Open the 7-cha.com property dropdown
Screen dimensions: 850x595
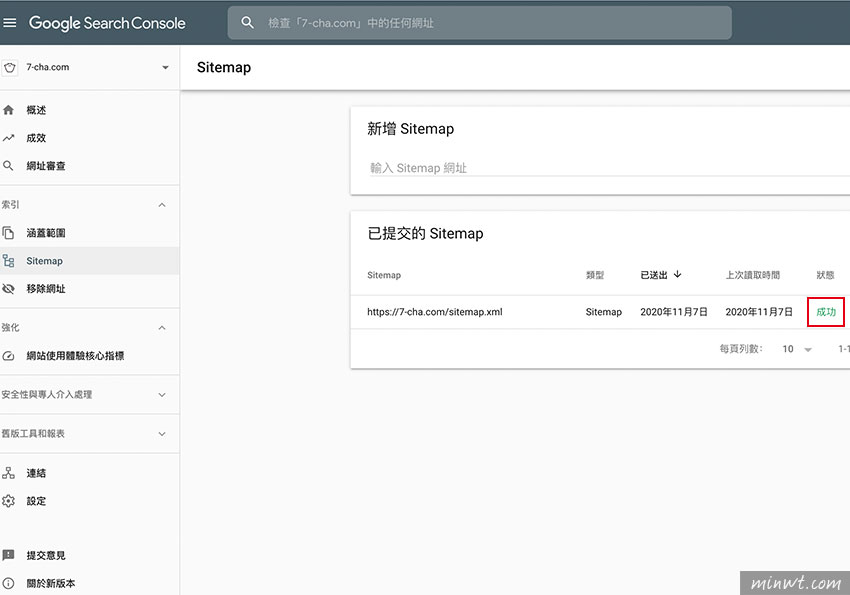click(165, 68)
